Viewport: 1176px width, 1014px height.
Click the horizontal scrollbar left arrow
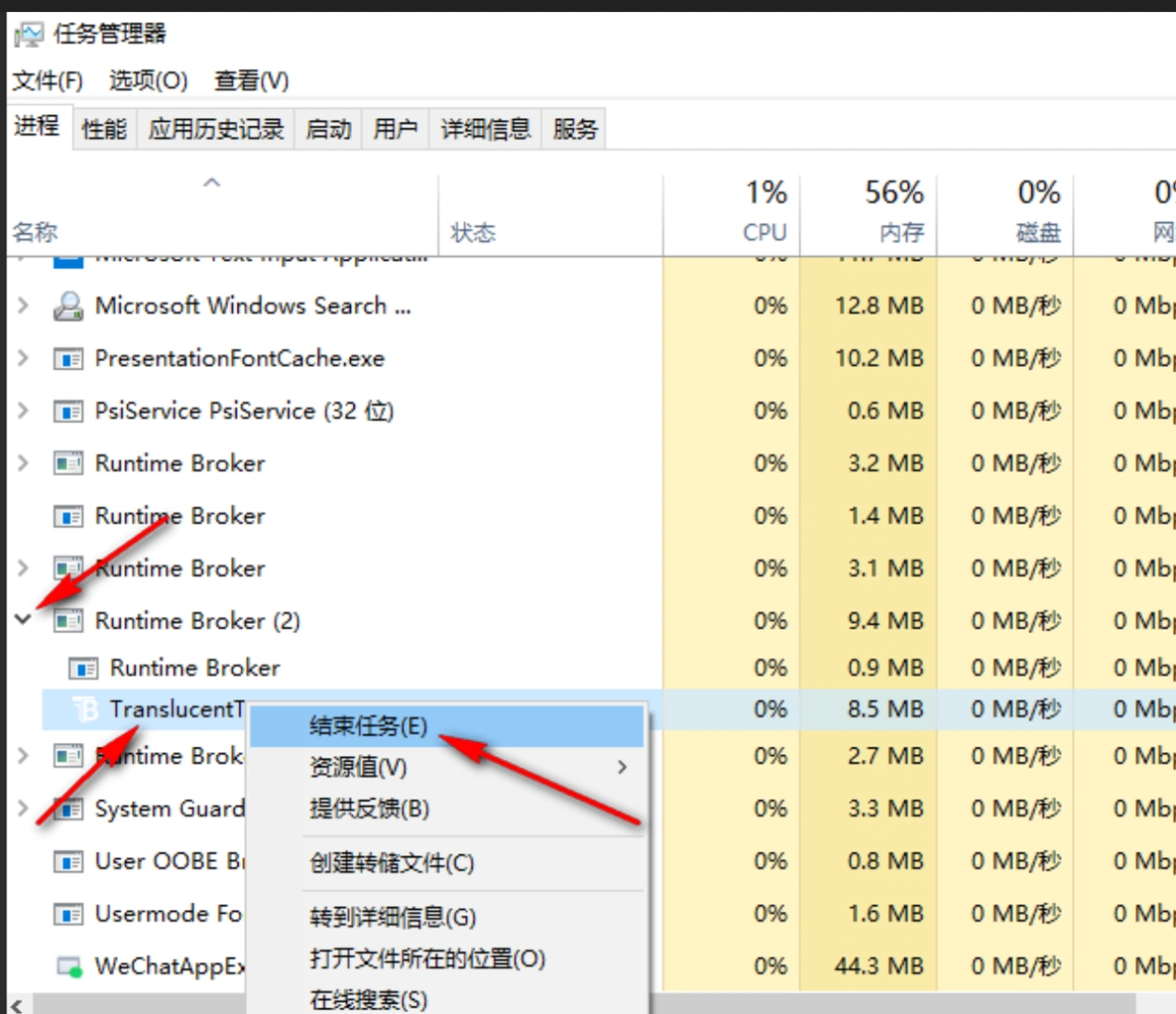[17, 1005]
